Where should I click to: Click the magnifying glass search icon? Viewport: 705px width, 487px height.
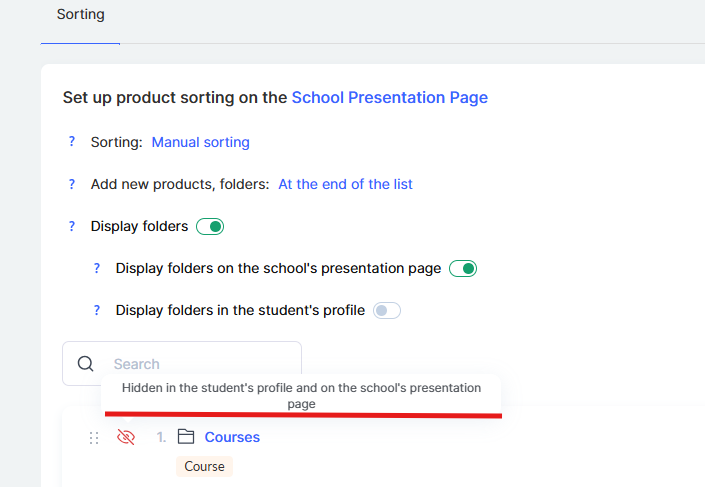point(86,364)
